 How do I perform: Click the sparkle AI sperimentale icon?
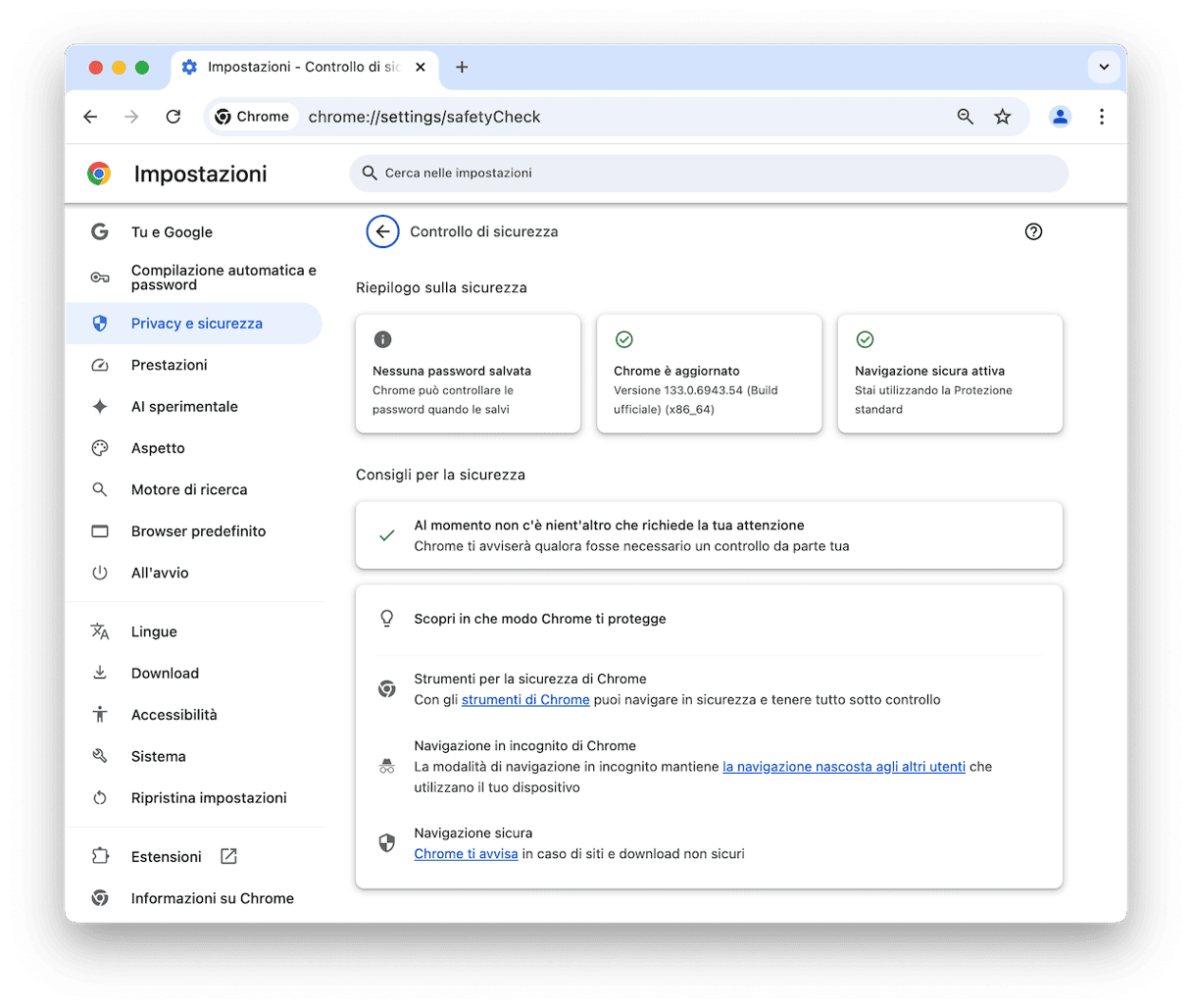pos(100,406)
